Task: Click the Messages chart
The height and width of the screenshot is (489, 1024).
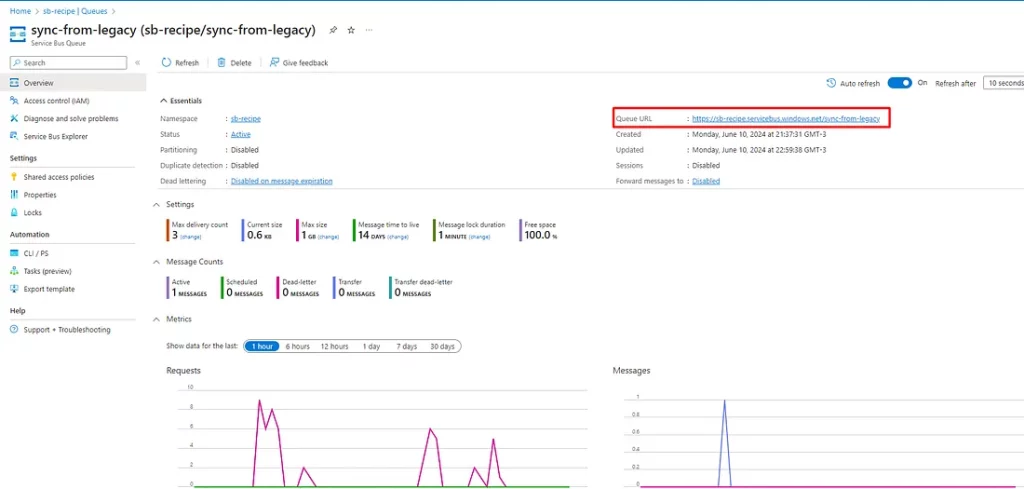Action: pyautogui.click(x=818, y=436)
